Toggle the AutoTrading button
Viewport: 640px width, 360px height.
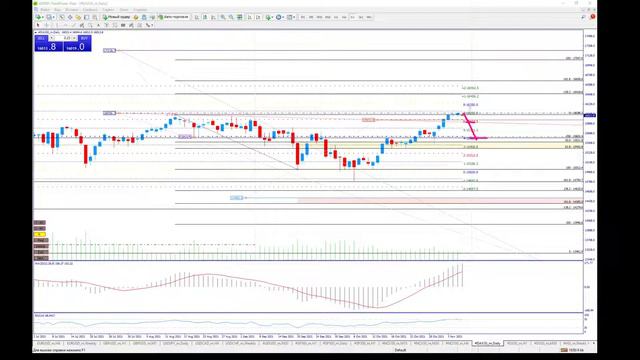[x=173, y=17]
